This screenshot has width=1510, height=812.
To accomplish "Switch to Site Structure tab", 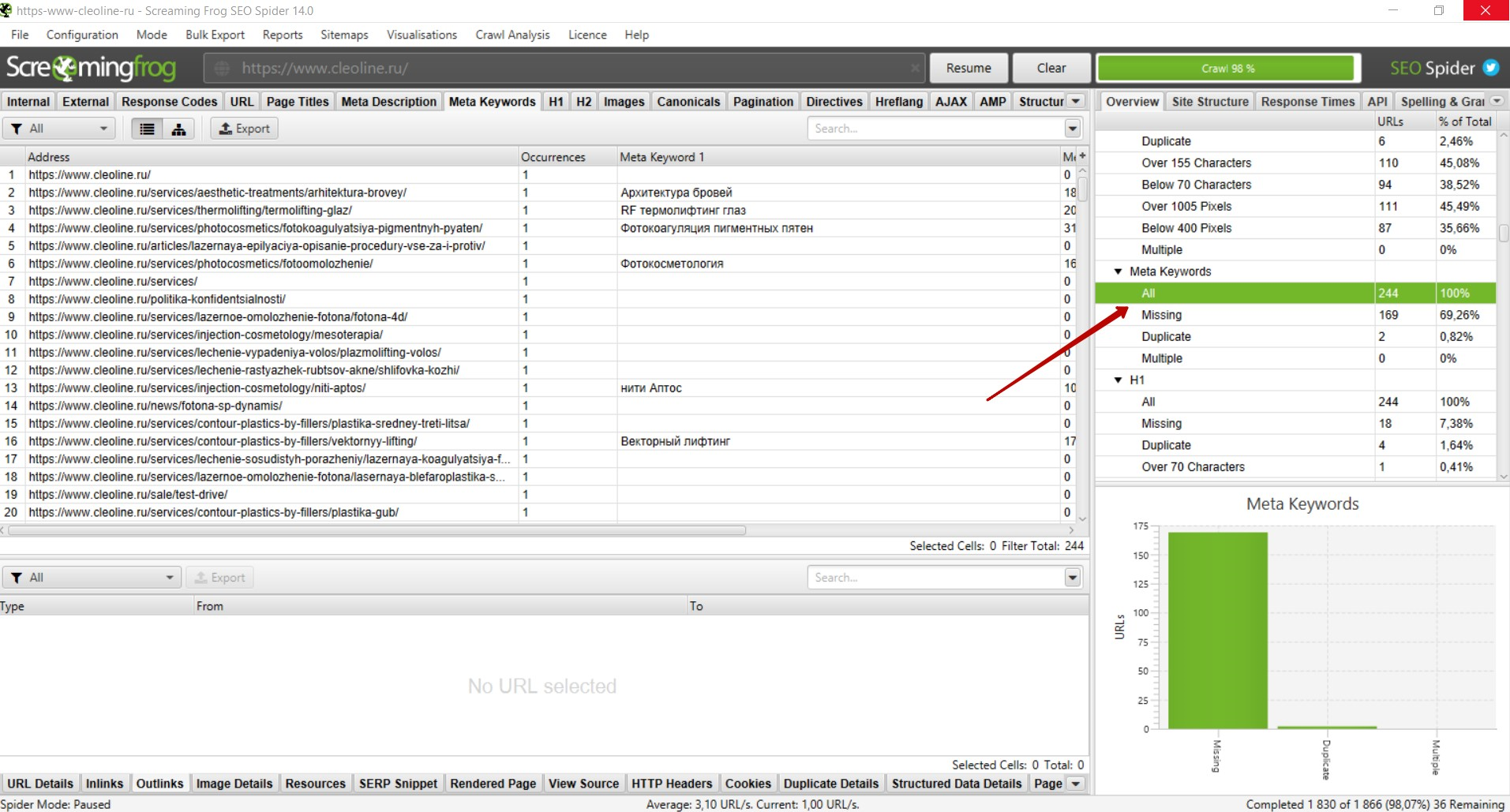I will tap(1210, 102).
